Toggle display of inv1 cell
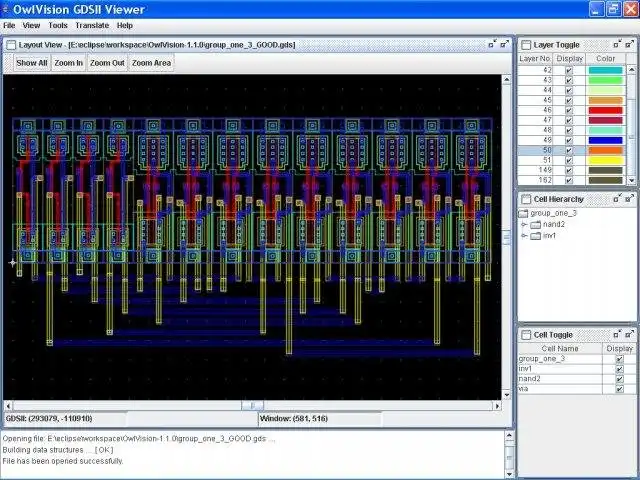This screenshot has width=640, height=480. [619, 369]
